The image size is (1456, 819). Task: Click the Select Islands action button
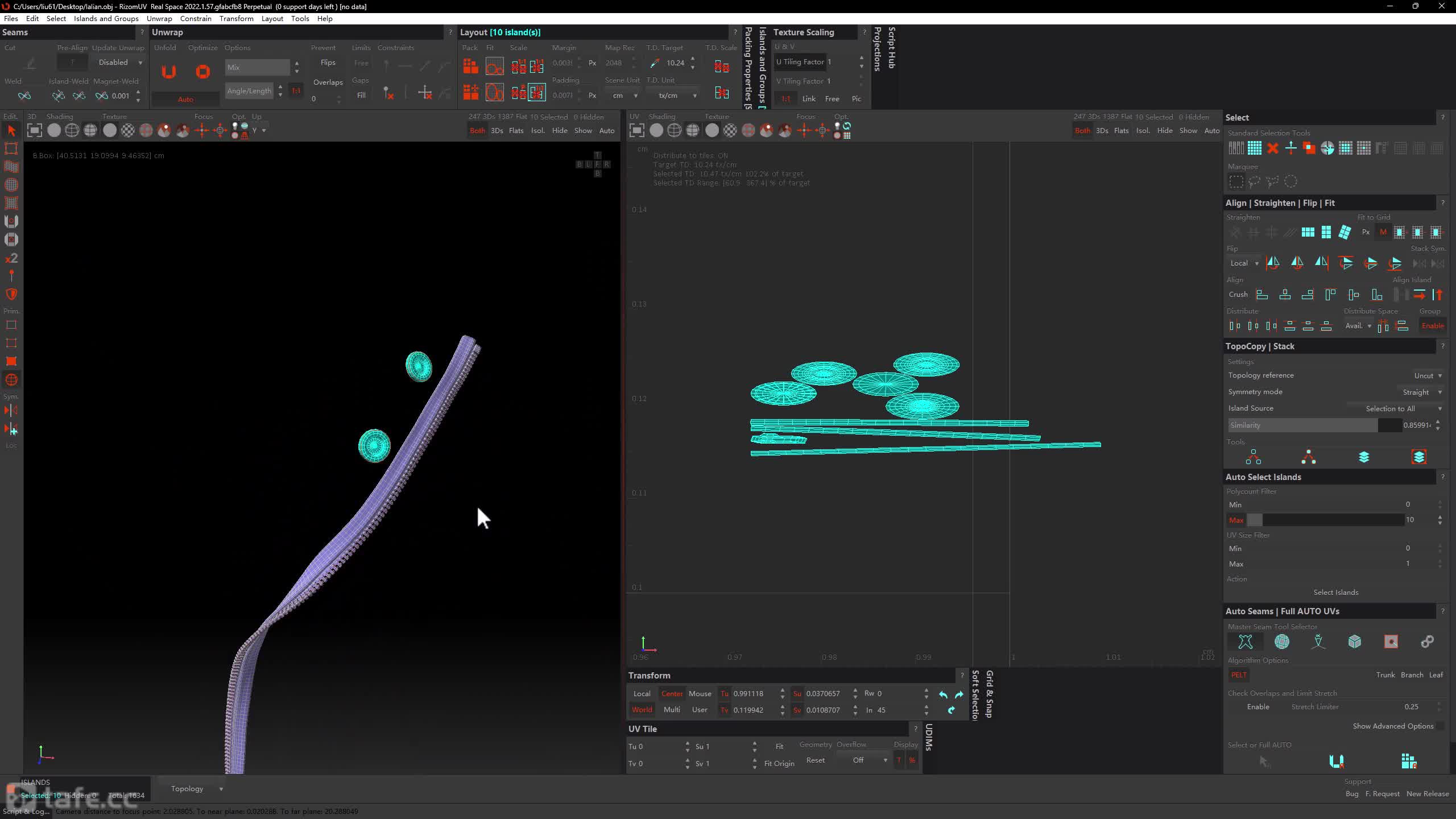pos(1335,592)
